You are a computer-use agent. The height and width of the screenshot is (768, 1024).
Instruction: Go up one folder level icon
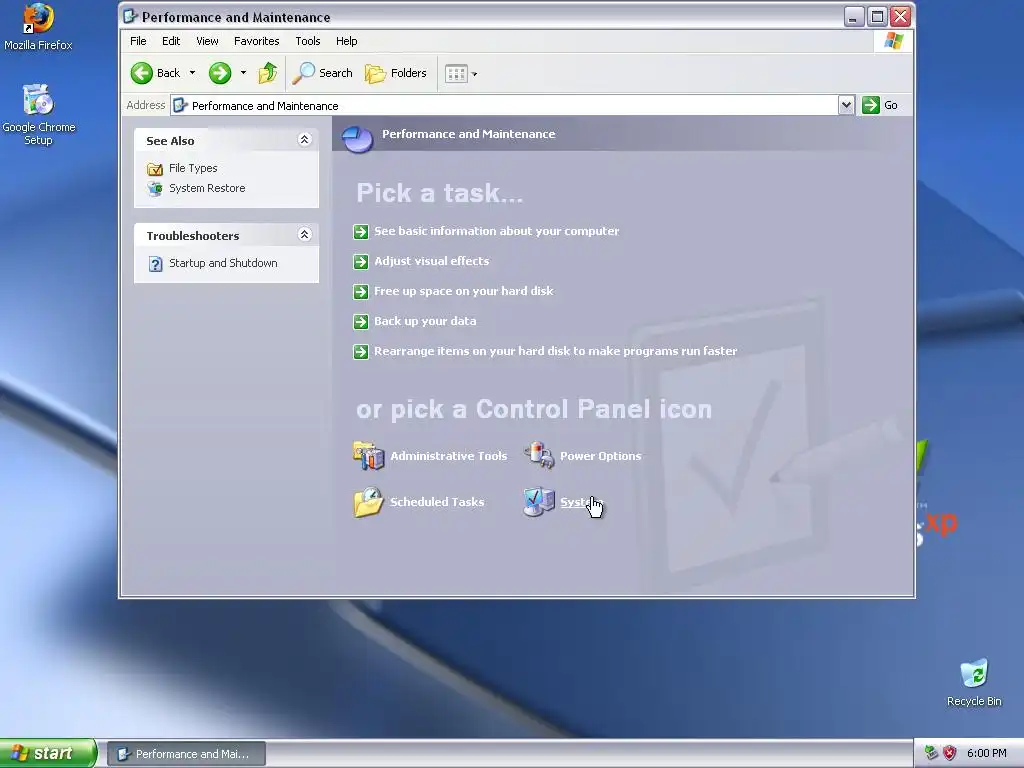coord(267,73)
